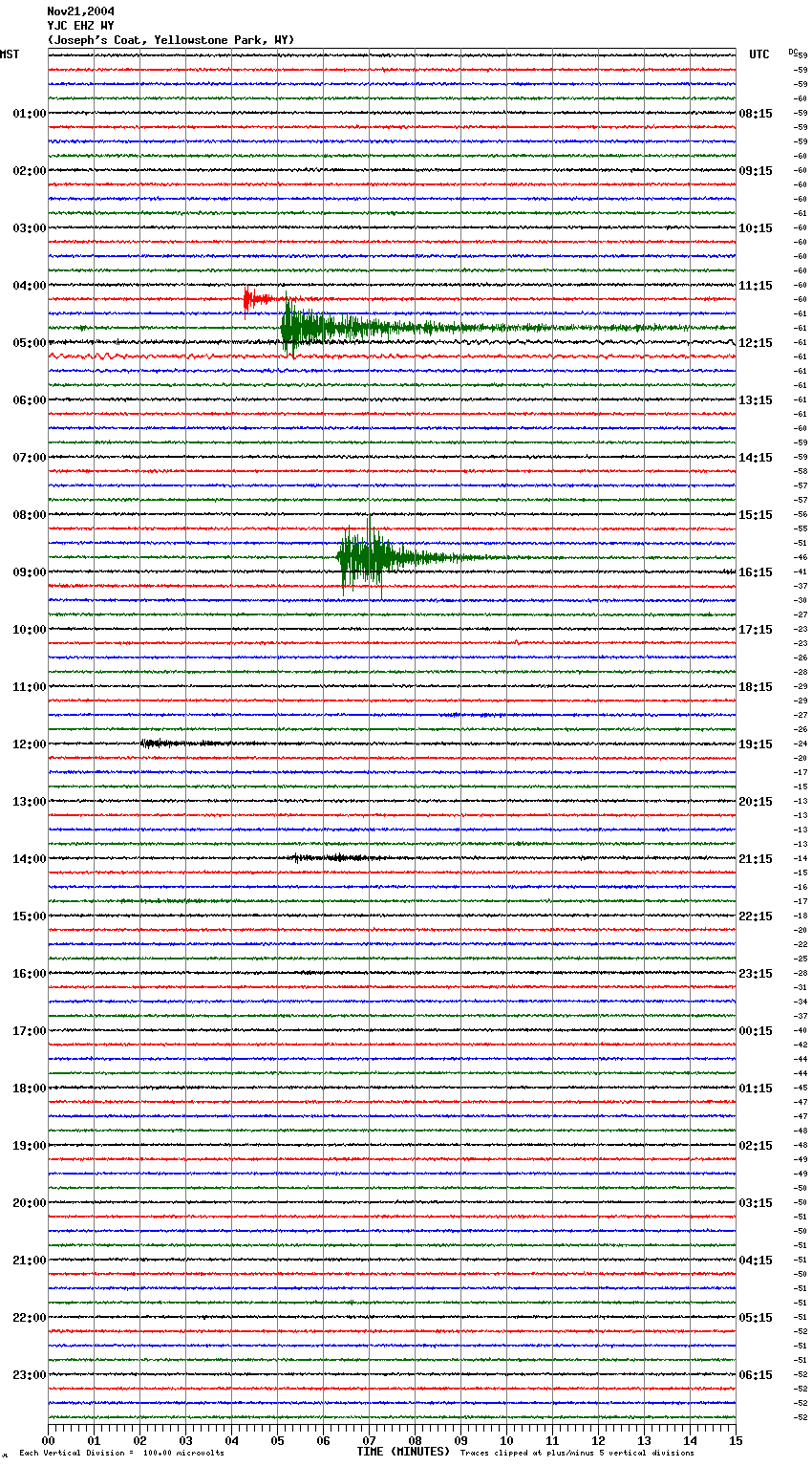Click the UTC column header
812x1466 pixels.
[x=759, y=54]
